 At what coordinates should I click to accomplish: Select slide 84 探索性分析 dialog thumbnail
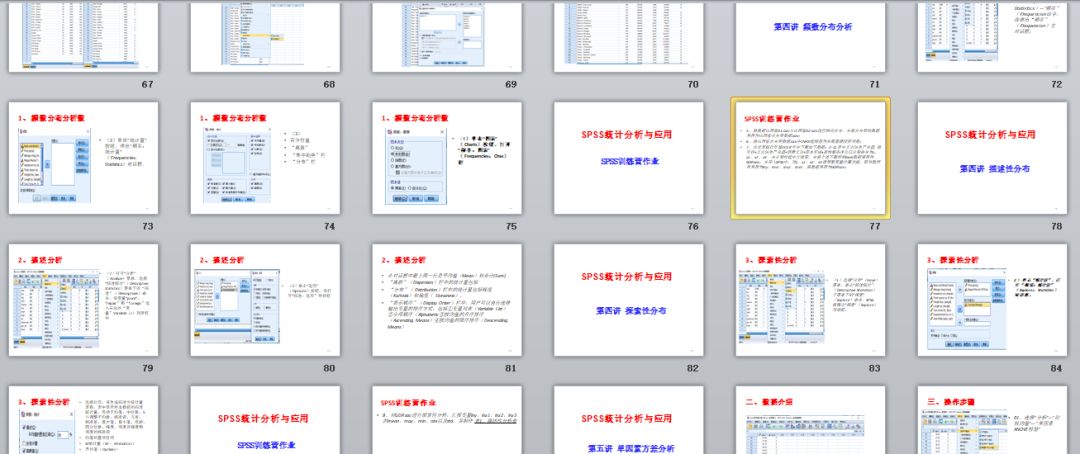coord(993,300)
